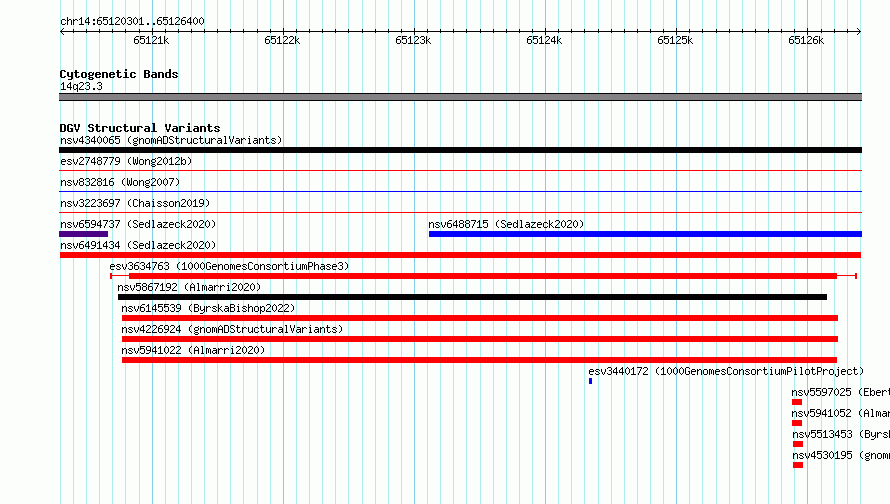This screenshot has width=890, height=504.
Task: Open the nsv4226924 (gnomADStructuralVariants) label
Action: (232, 329)
